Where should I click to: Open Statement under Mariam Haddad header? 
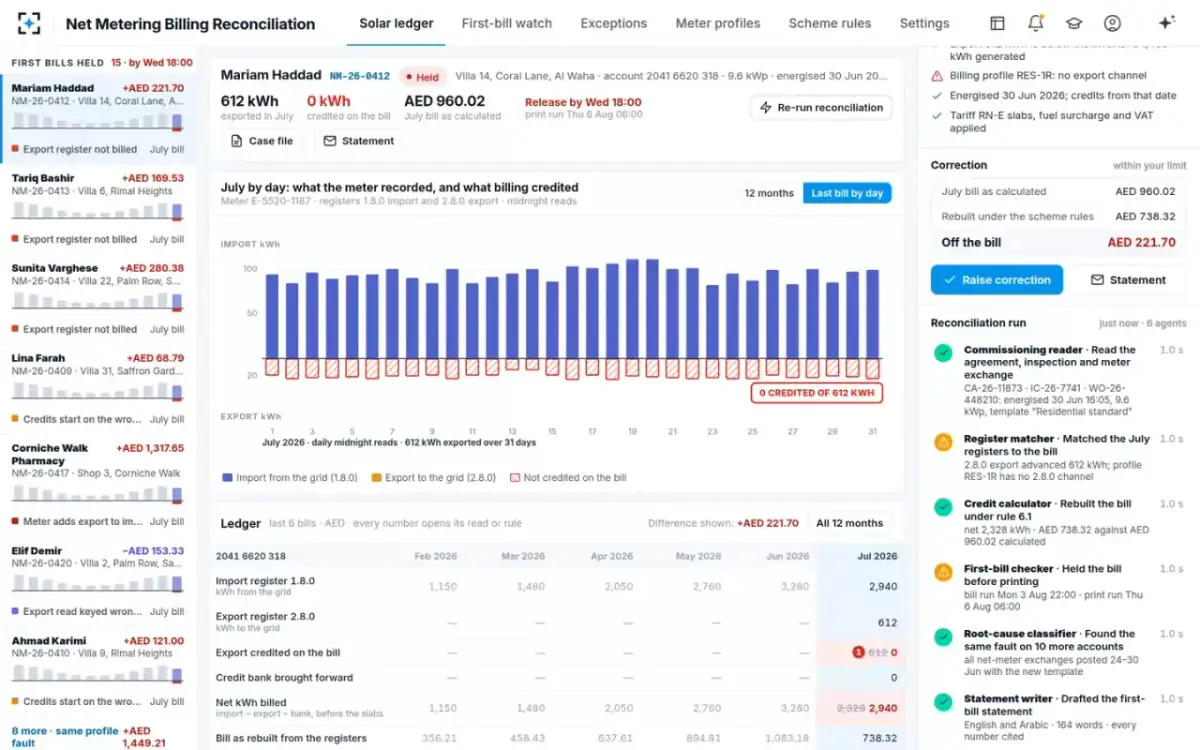(359, 141)
